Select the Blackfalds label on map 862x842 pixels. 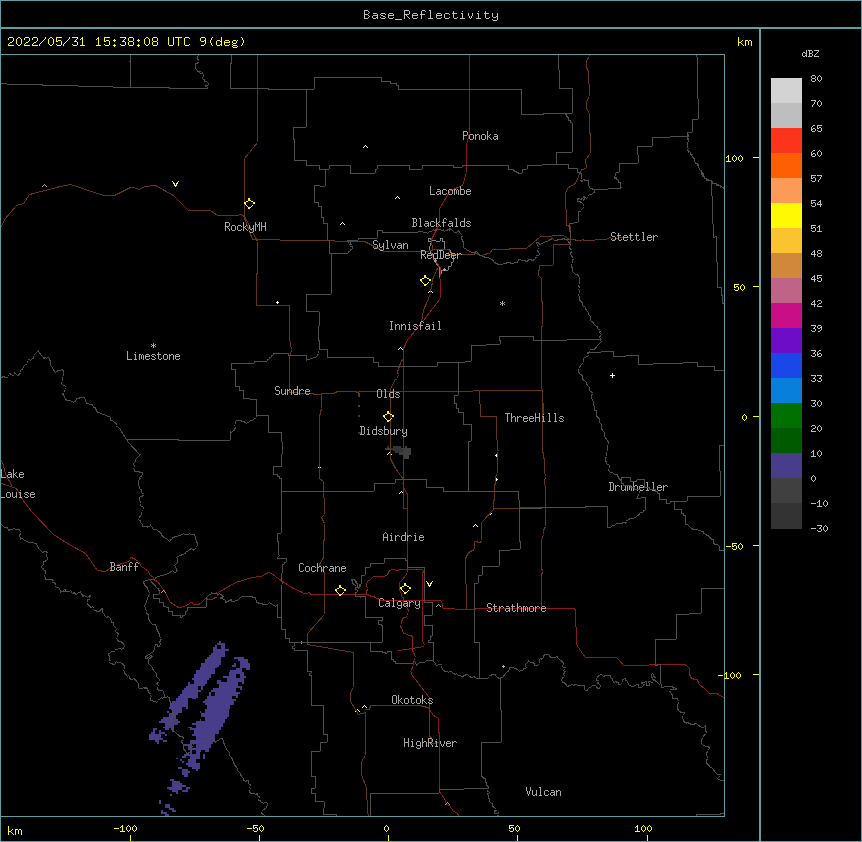pyautogui.click(x=441, y=223)
